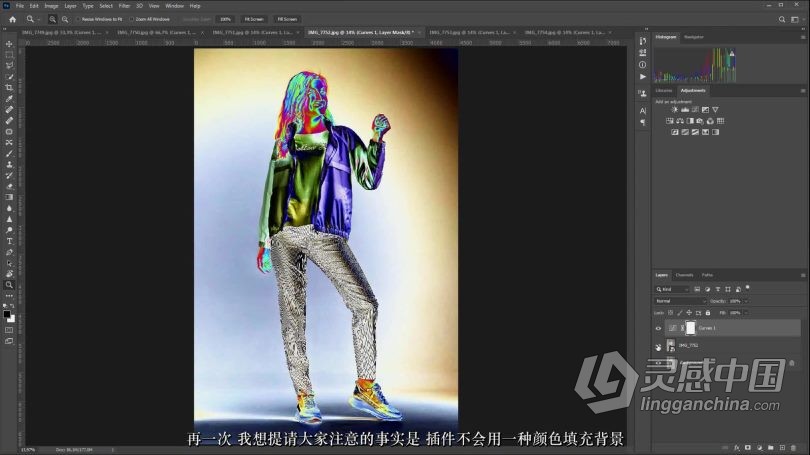Select the Rectangular Marquee tool
The image size is (810, 455).
coord(9,55)
